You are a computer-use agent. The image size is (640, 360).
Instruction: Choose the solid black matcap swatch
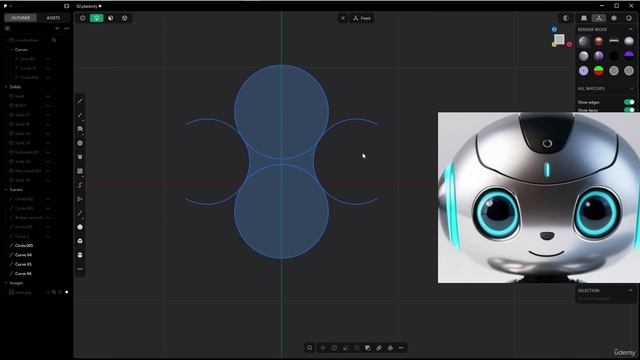pyautogui.click(x=614, y=56)
